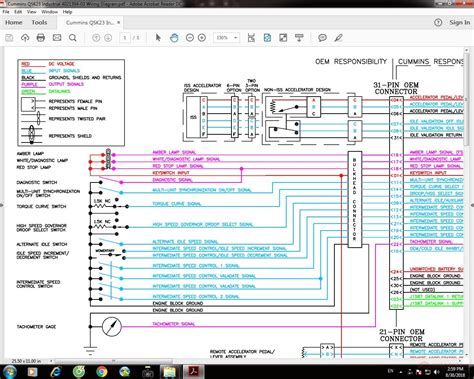Click the REPRESENTS TWISTED PAIR legend text
This screenshot has width=474, height=379.
[x=77, y=119]
